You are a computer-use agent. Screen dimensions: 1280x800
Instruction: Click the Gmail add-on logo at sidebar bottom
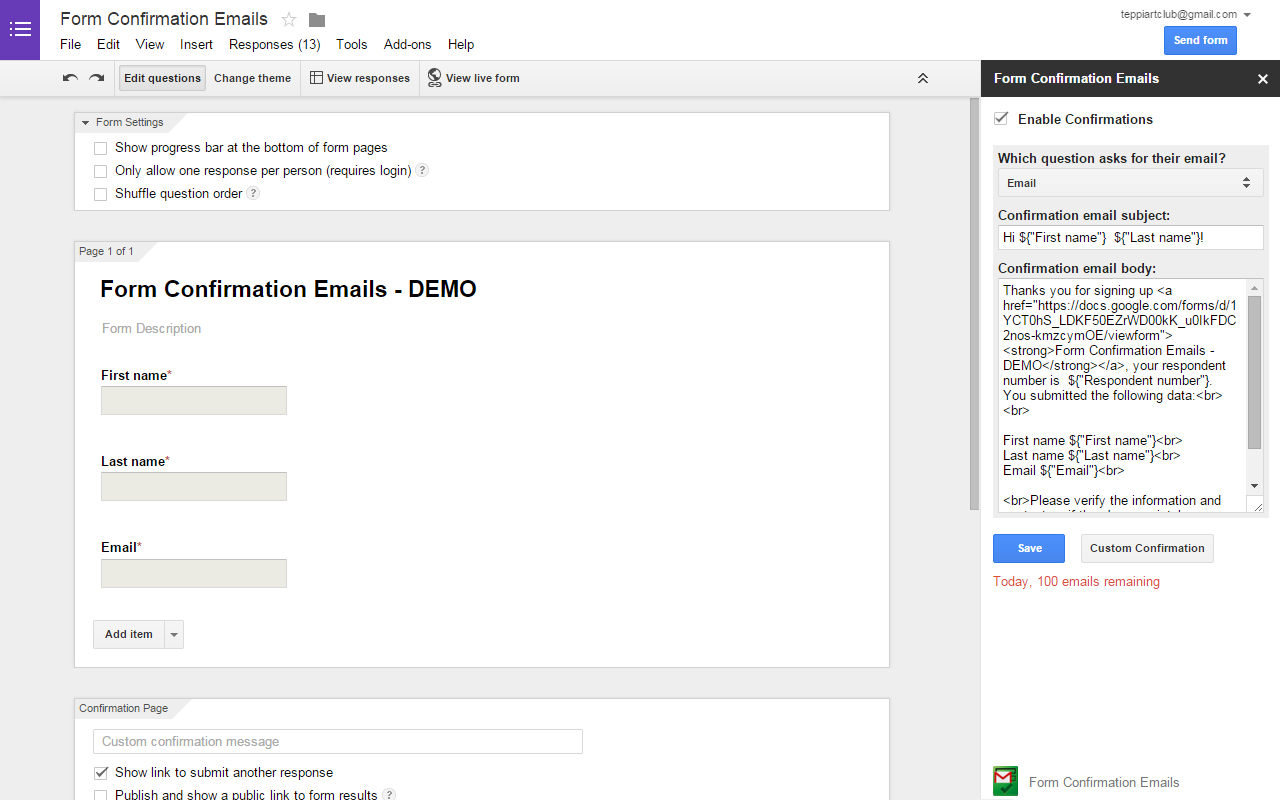pos(1005,781)
